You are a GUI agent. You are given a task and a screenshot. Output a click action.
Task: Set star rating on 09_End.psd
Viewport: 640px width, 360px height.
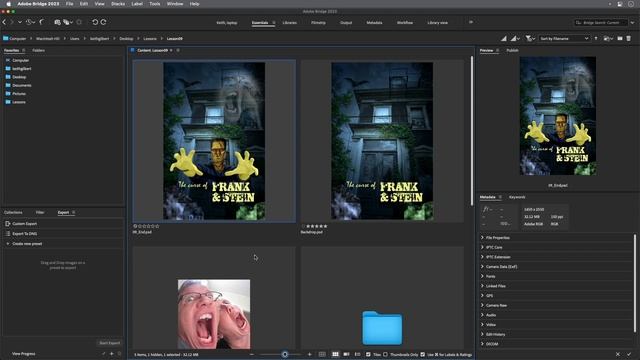(x=149, y=226)
